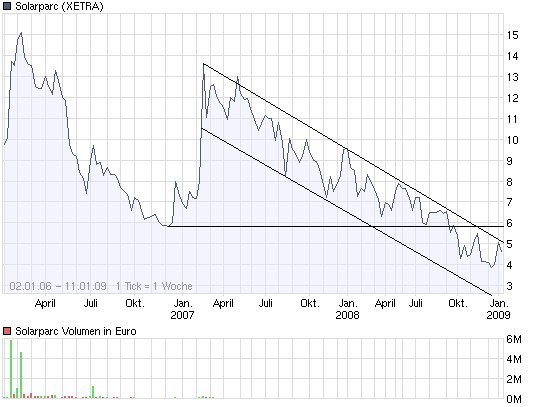545x407 pixels.
Task: Click price axis label 9
Action: point(510,161)
